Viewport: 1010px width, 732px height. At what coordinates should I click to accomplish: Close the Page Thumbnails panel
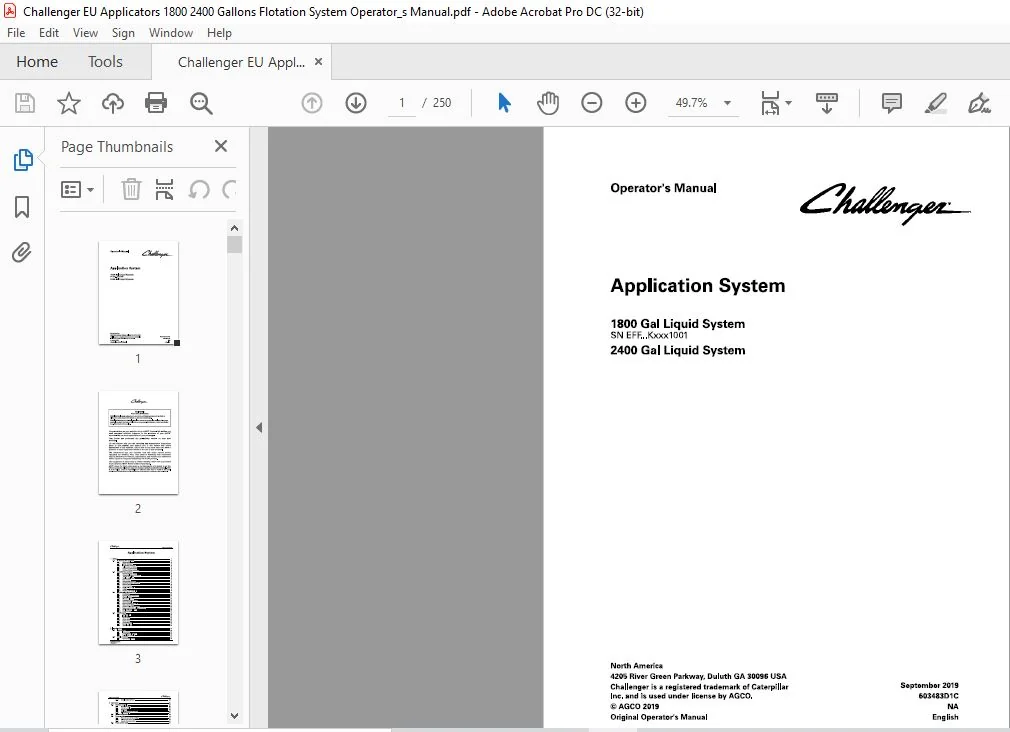pos(221,146)
